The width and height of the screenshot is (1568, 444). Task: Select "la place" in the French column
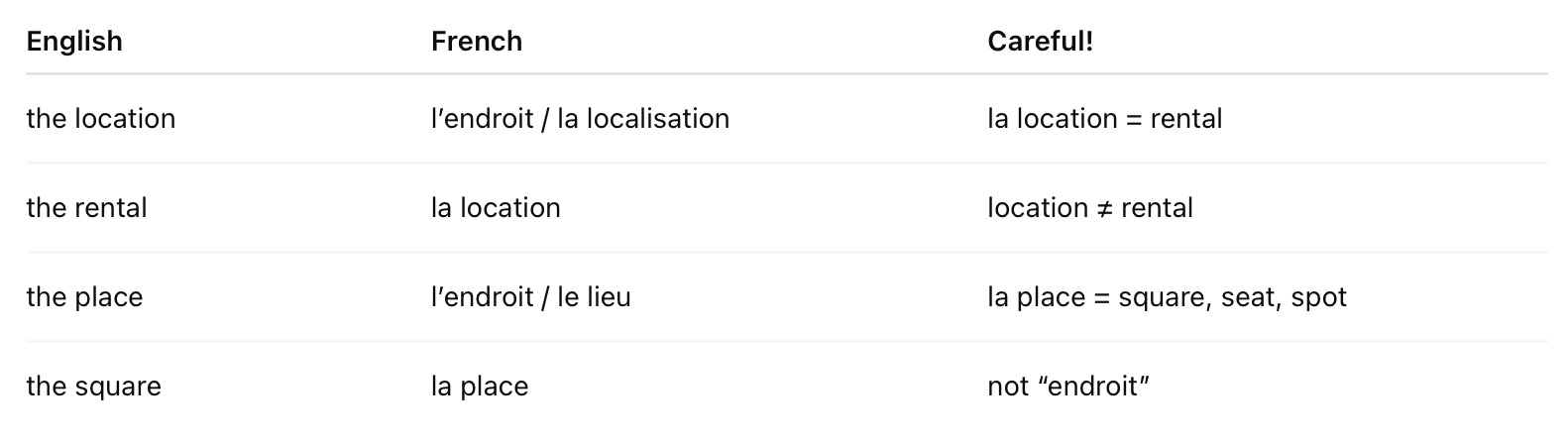click(480, 387)
